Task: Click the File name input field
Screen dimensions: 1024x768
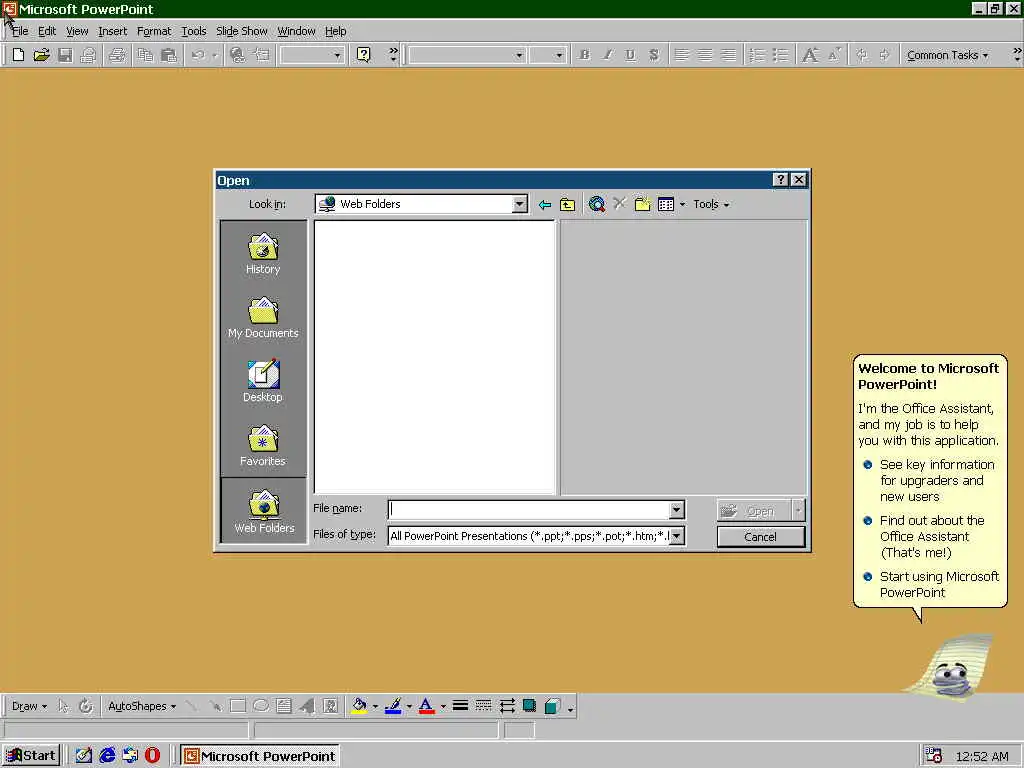Action: 529,509
